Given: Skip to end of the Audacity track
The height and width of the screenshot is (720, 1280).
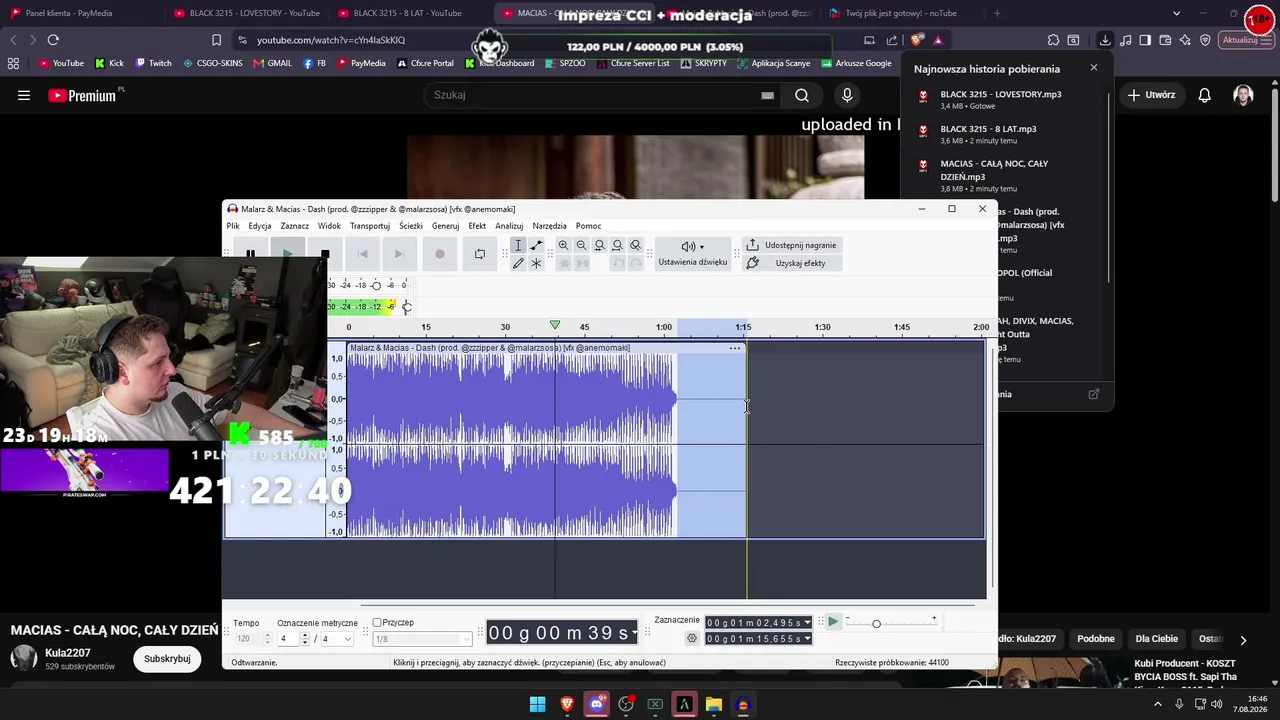Looking at the screenshot, I should pyautogui.click(x=399, y=254).
